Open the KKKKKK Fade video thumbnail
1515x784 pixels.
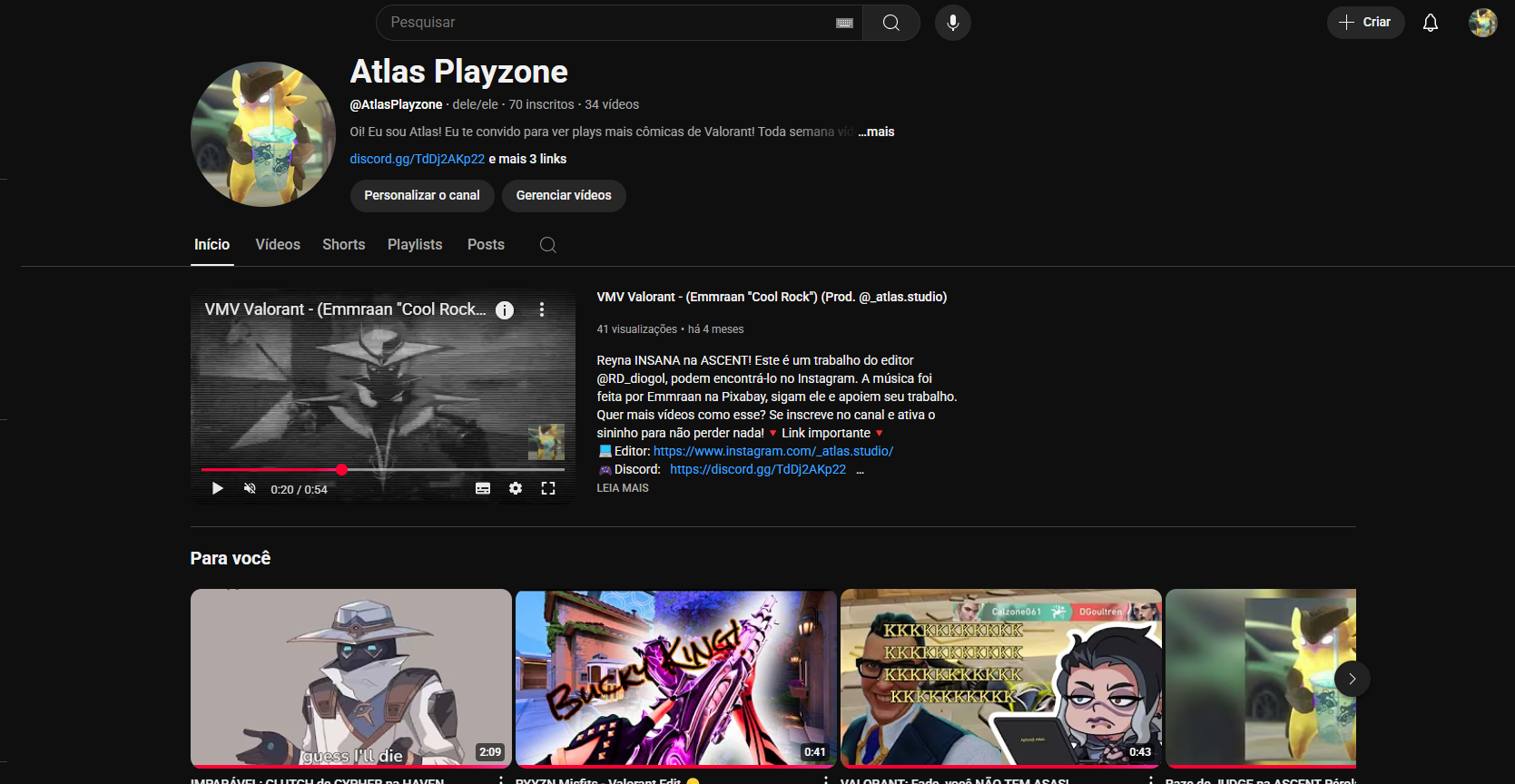tap(1001, 678)
